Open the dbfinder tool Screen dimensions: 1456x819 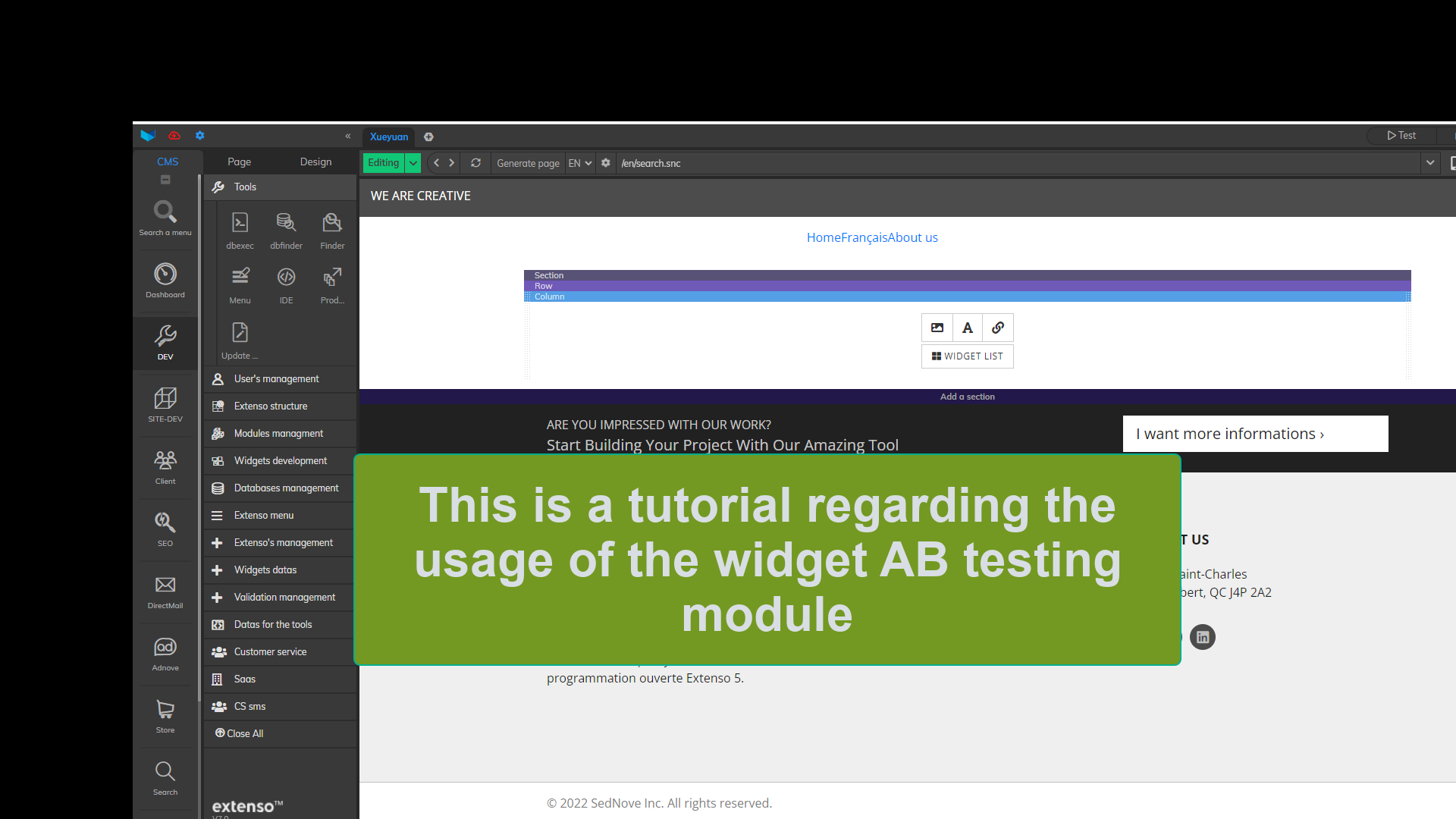coord(286,230)
